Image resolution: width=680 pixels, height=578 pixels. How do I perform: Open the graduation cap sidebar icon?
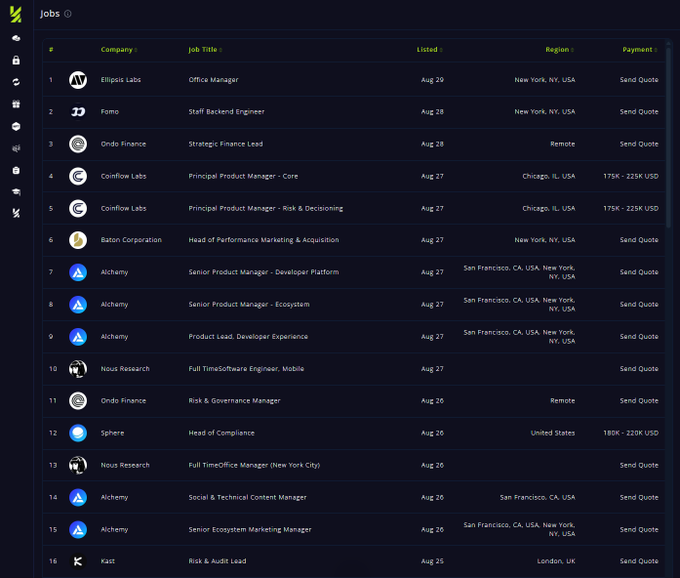point(16,192)
